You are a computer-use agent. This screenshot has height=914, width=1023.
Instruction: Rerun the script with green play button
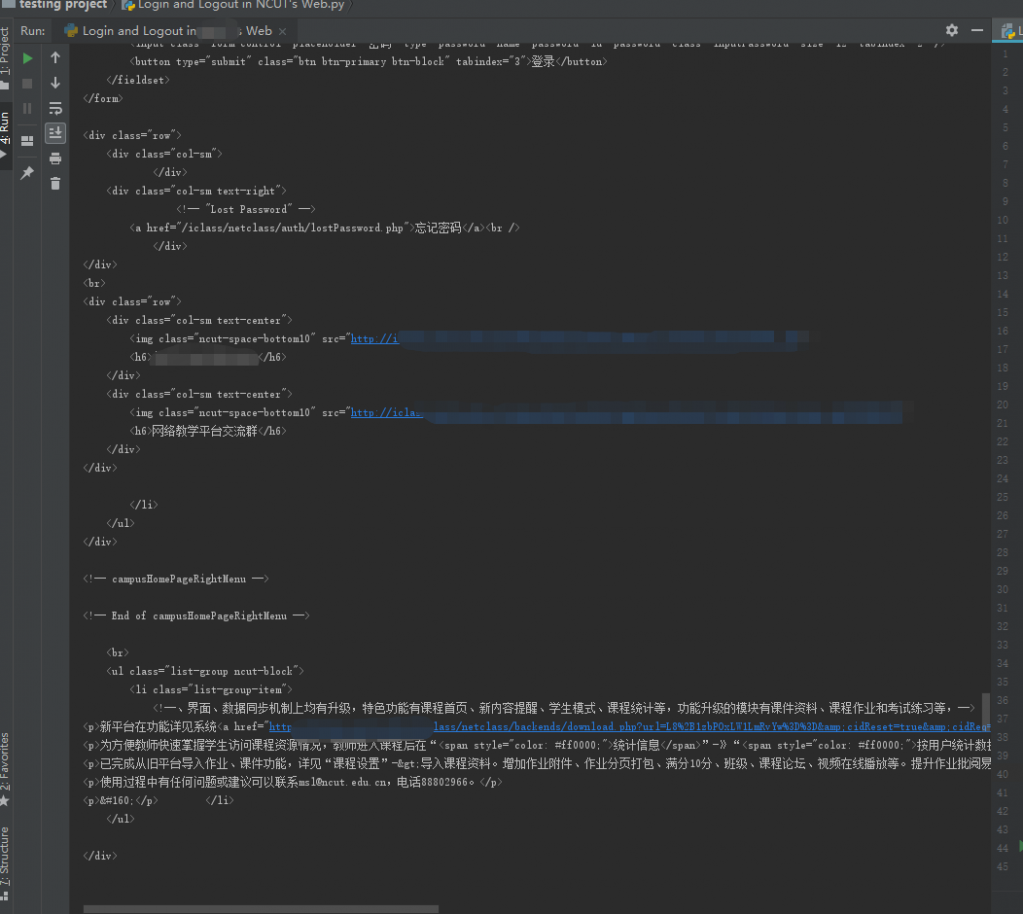(x=28, y=59)
